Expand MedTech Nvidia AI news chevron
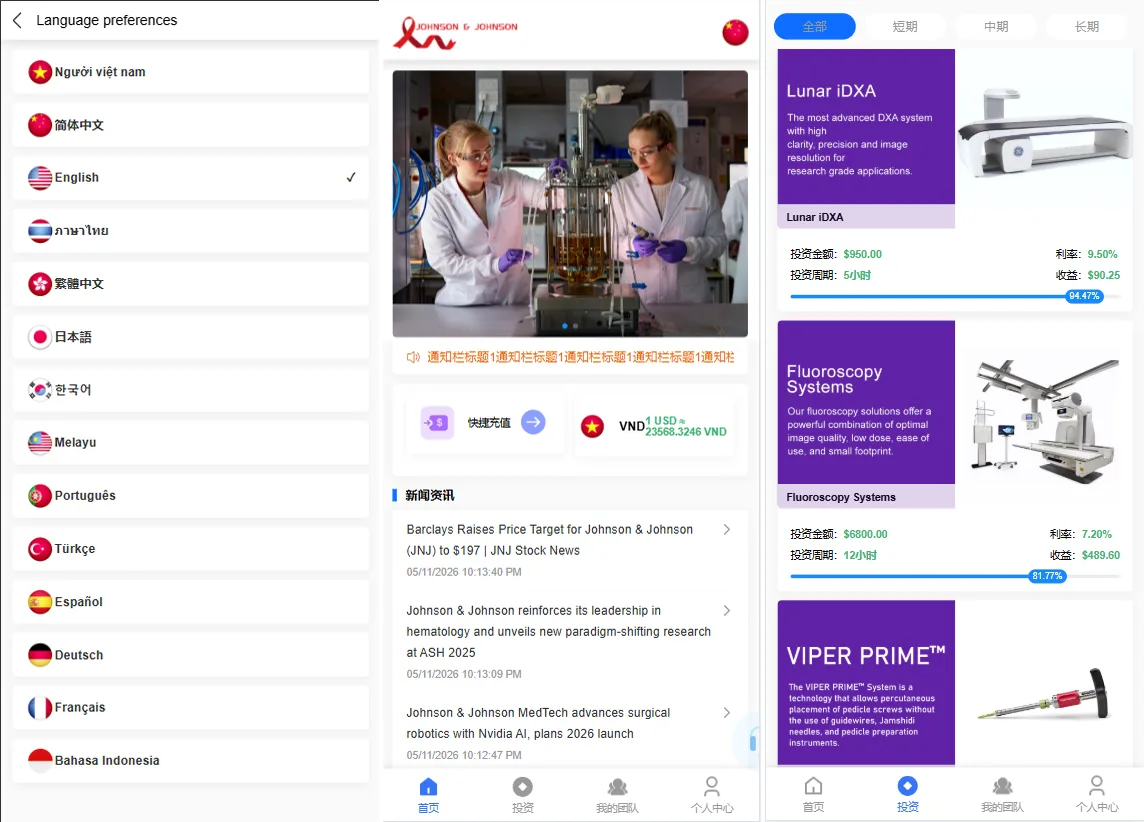This screenshot has height=822, width=1144. click(726, 713)
